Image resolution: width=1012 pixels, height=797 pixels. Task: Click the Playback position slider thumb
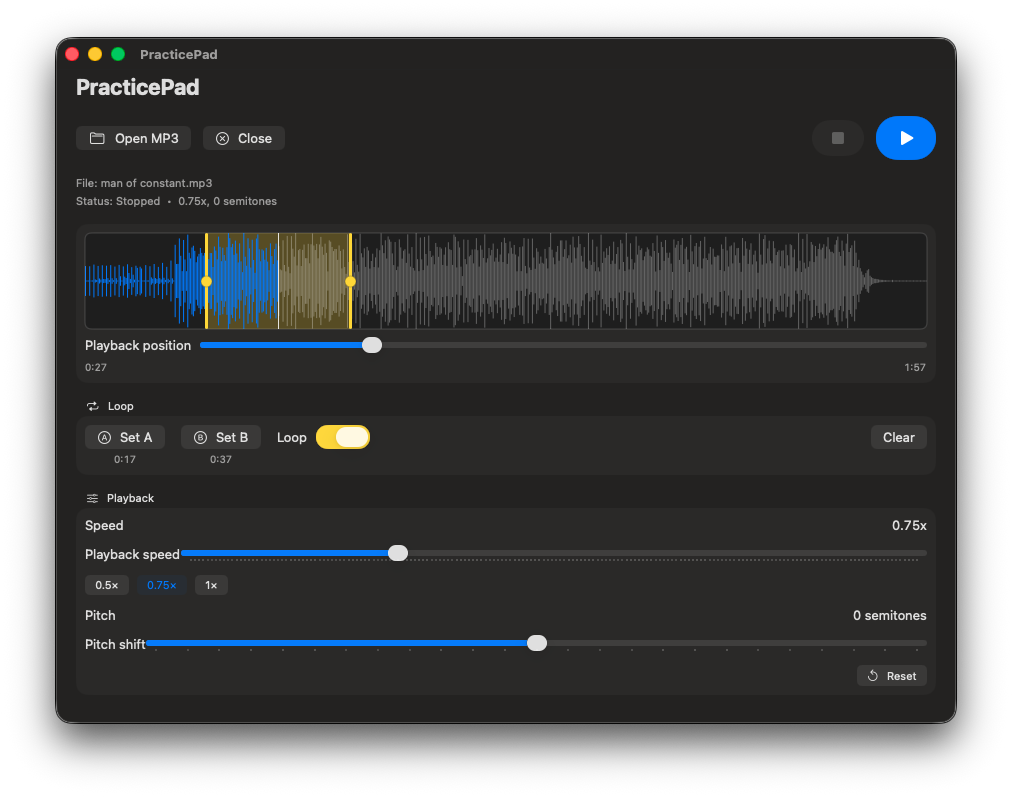point(372,345)
